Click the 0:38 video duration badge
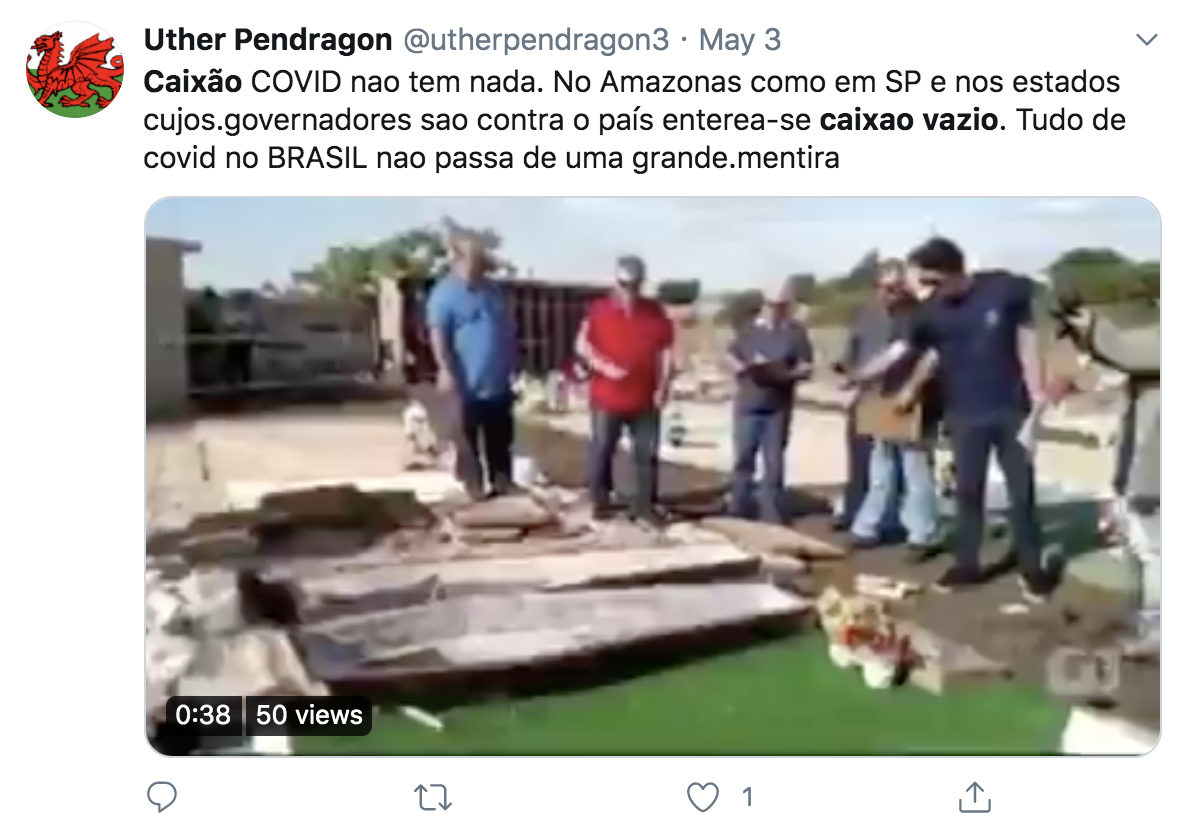 [x=203, y=715]
